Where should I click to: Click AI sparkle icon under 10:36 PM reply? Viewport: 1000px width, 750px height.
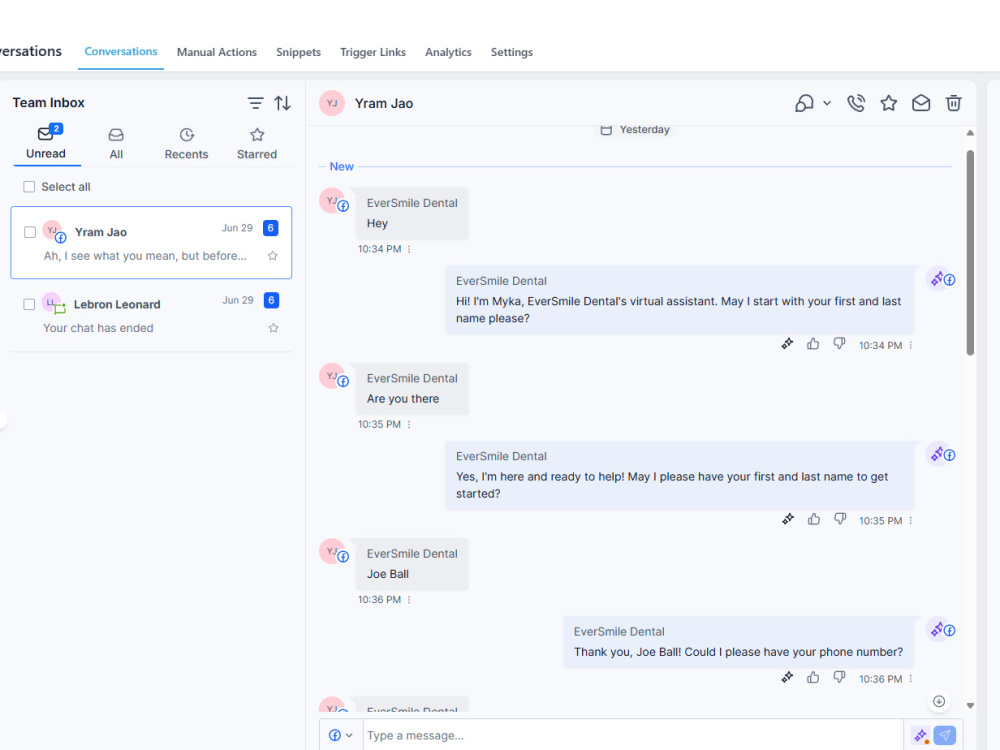[x=787, y=678]
